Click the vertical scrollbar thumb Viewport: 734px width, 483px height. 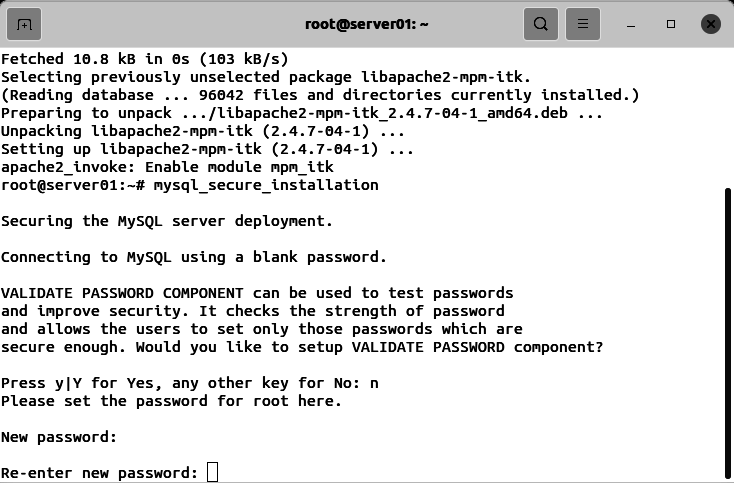(x=728, y=335)
